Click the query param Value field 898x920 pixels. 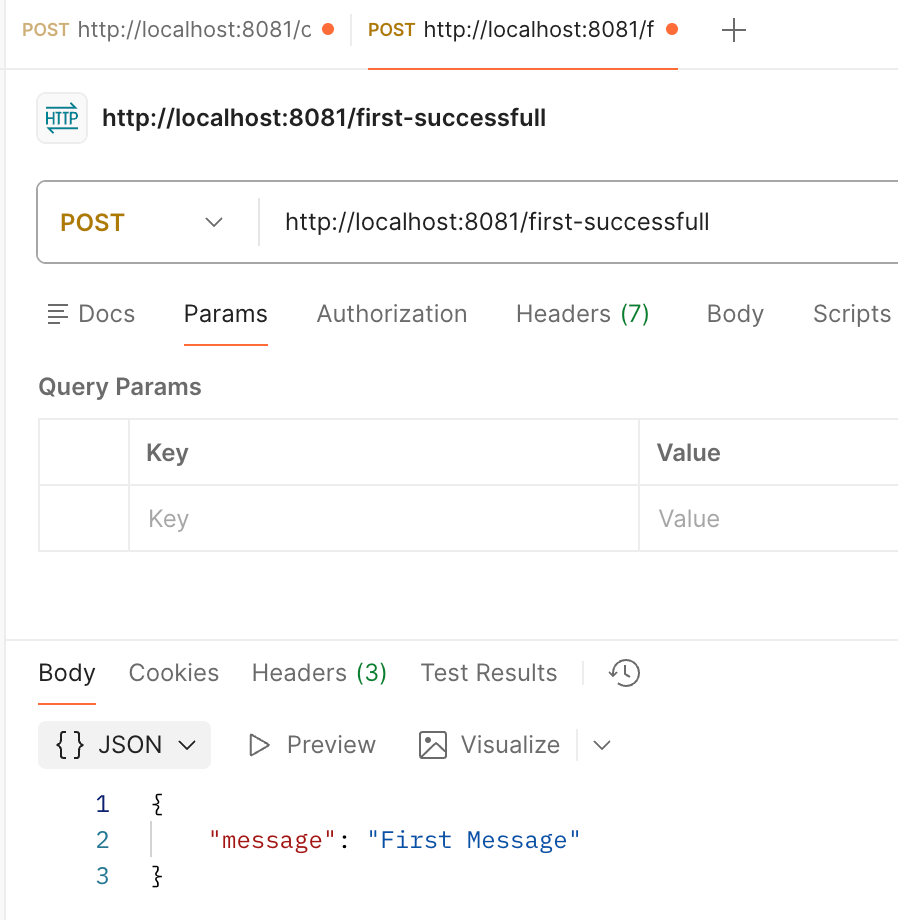point(767,519)
